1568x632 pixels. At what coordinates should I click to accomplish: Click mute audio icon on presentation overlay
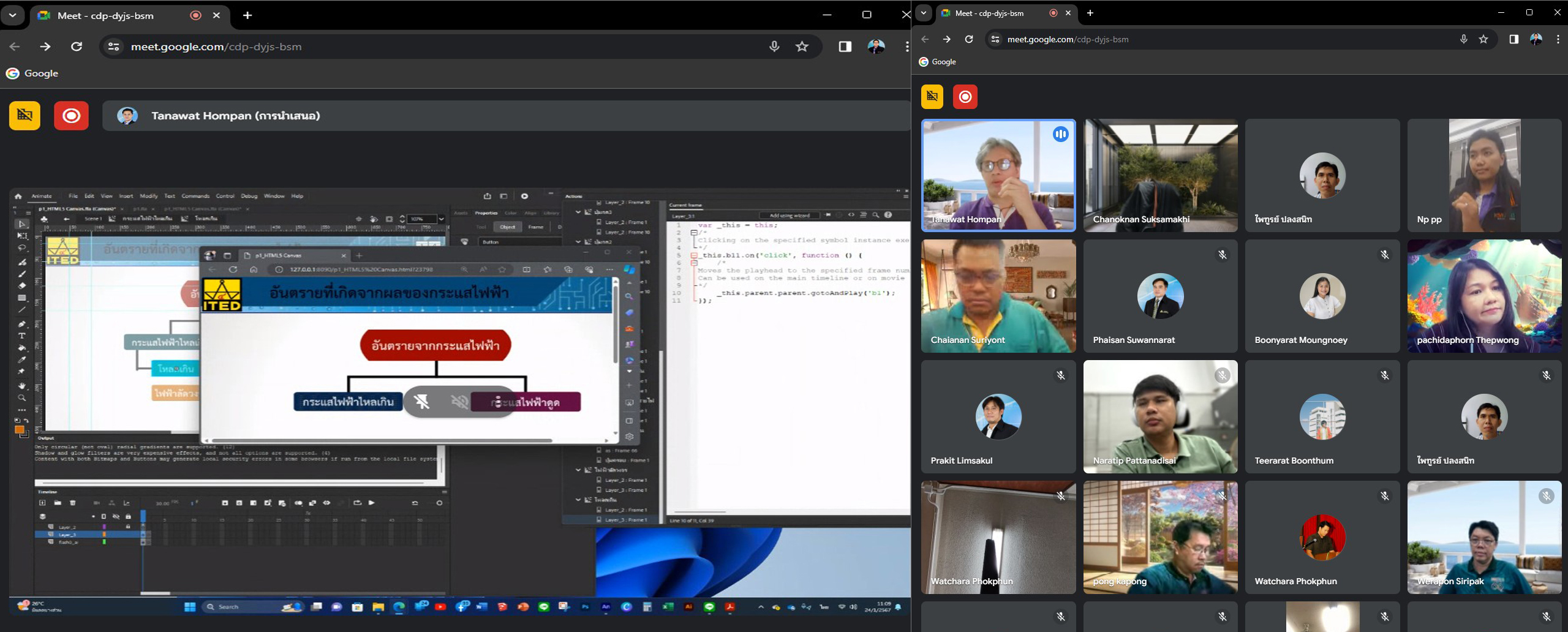(x=459, y=402)
